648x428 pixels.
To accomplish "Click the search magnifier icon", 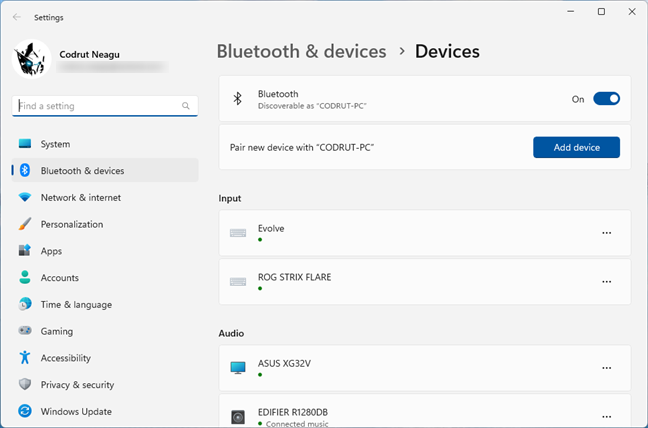I will point(186,106).
